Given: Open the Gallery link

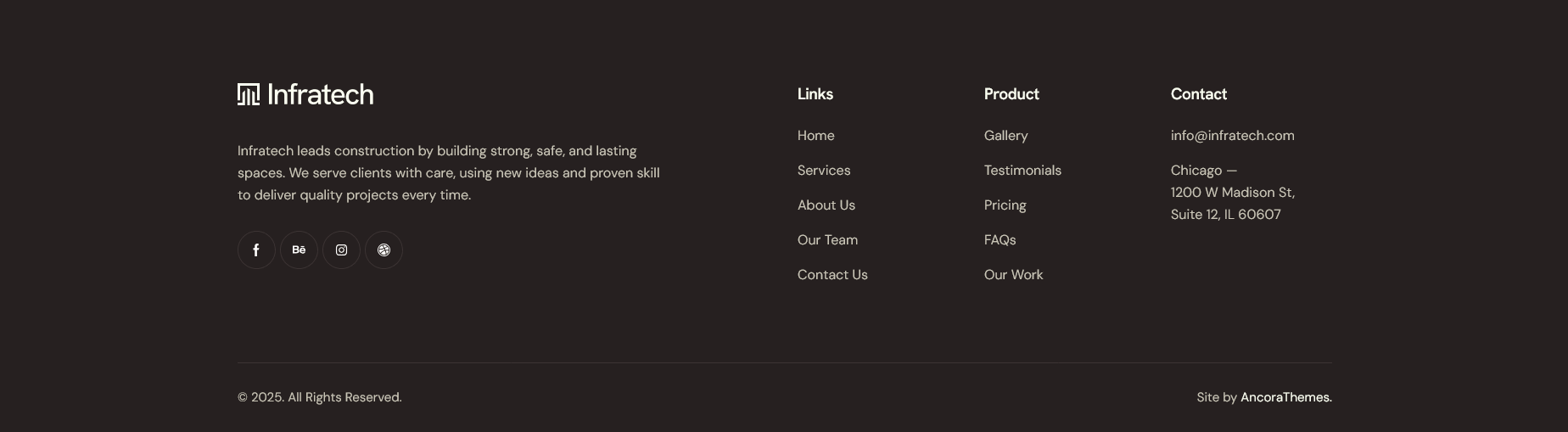Looking at the screenshot, I should point(1005,136).
